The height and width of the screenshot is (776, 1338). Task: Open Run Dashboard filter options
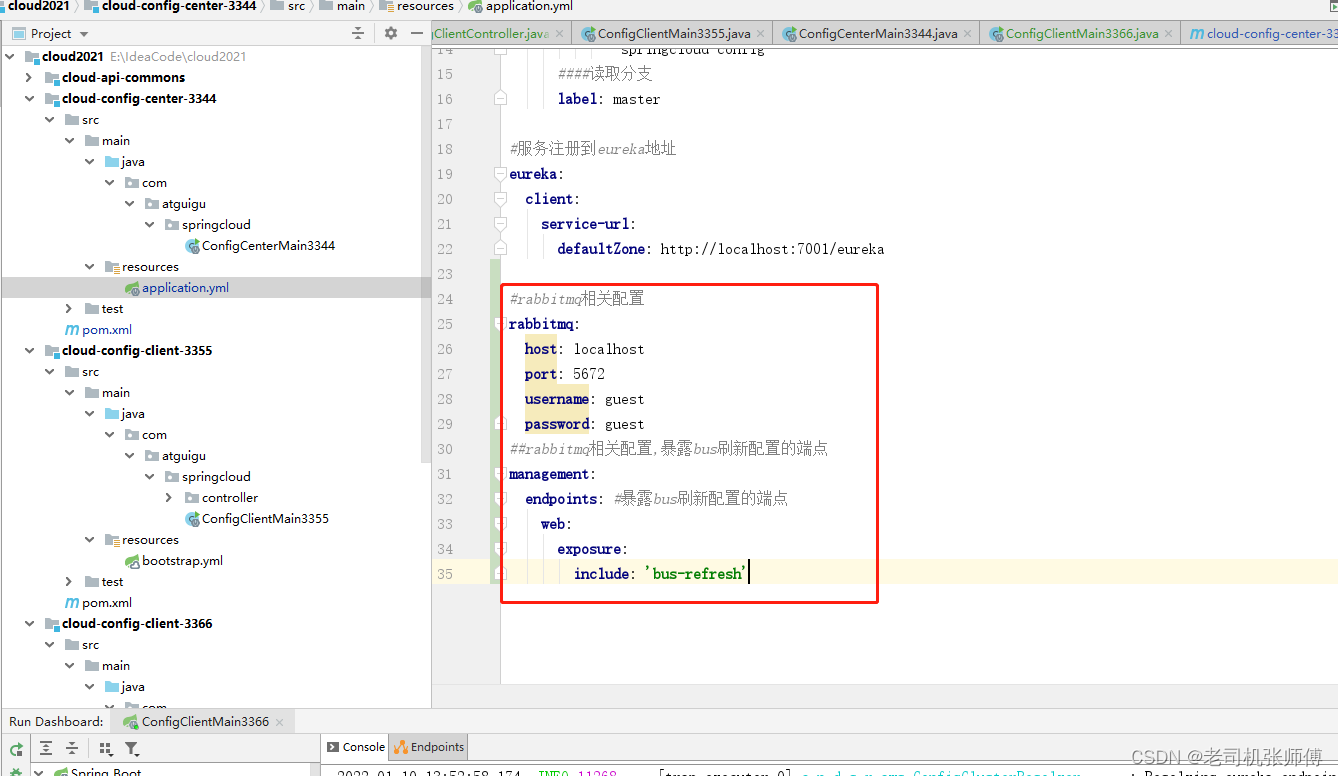[x=132, y=748]
